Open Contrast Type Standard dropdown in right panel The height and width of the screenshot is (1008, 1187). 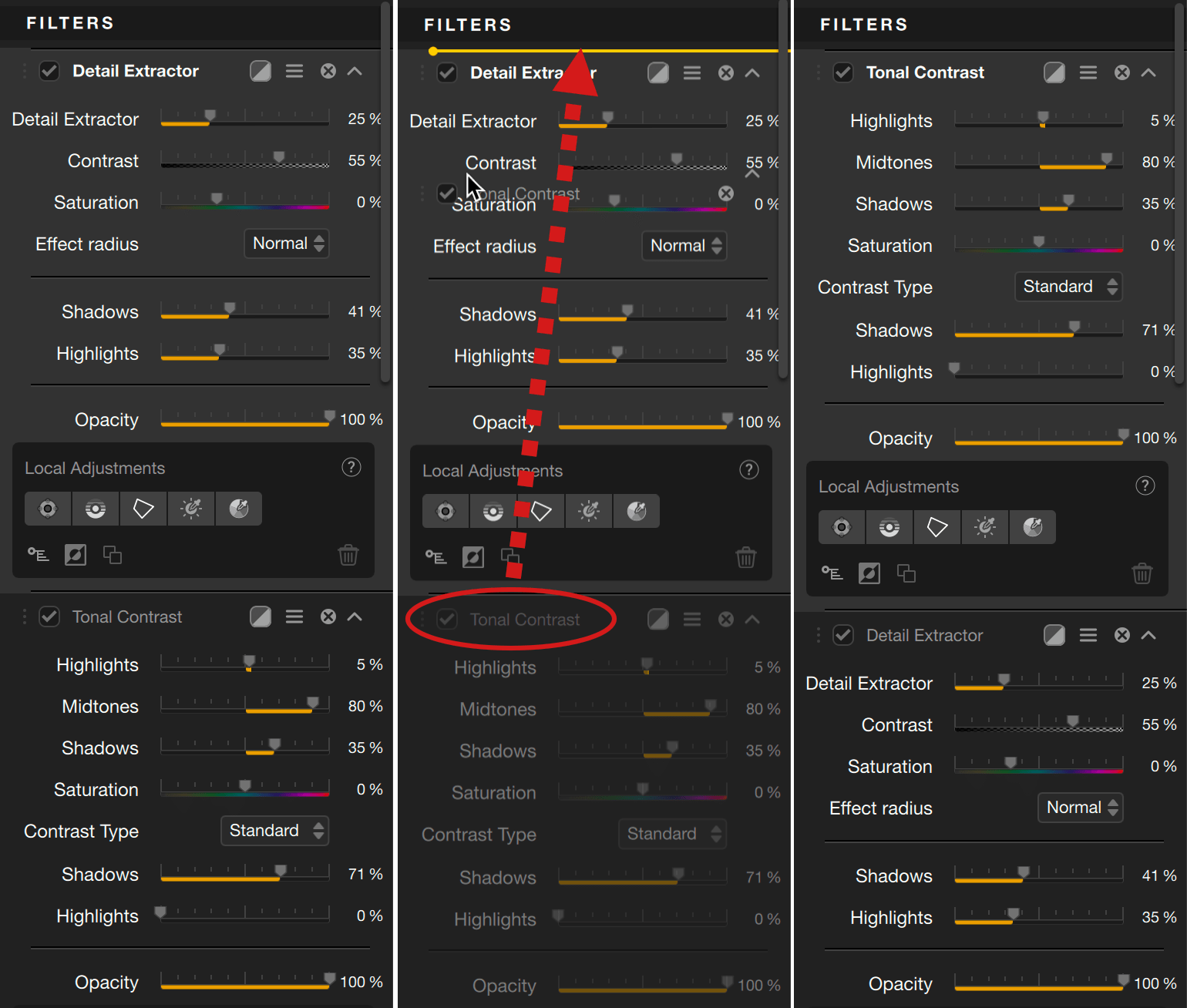(x=1068, y=287)
